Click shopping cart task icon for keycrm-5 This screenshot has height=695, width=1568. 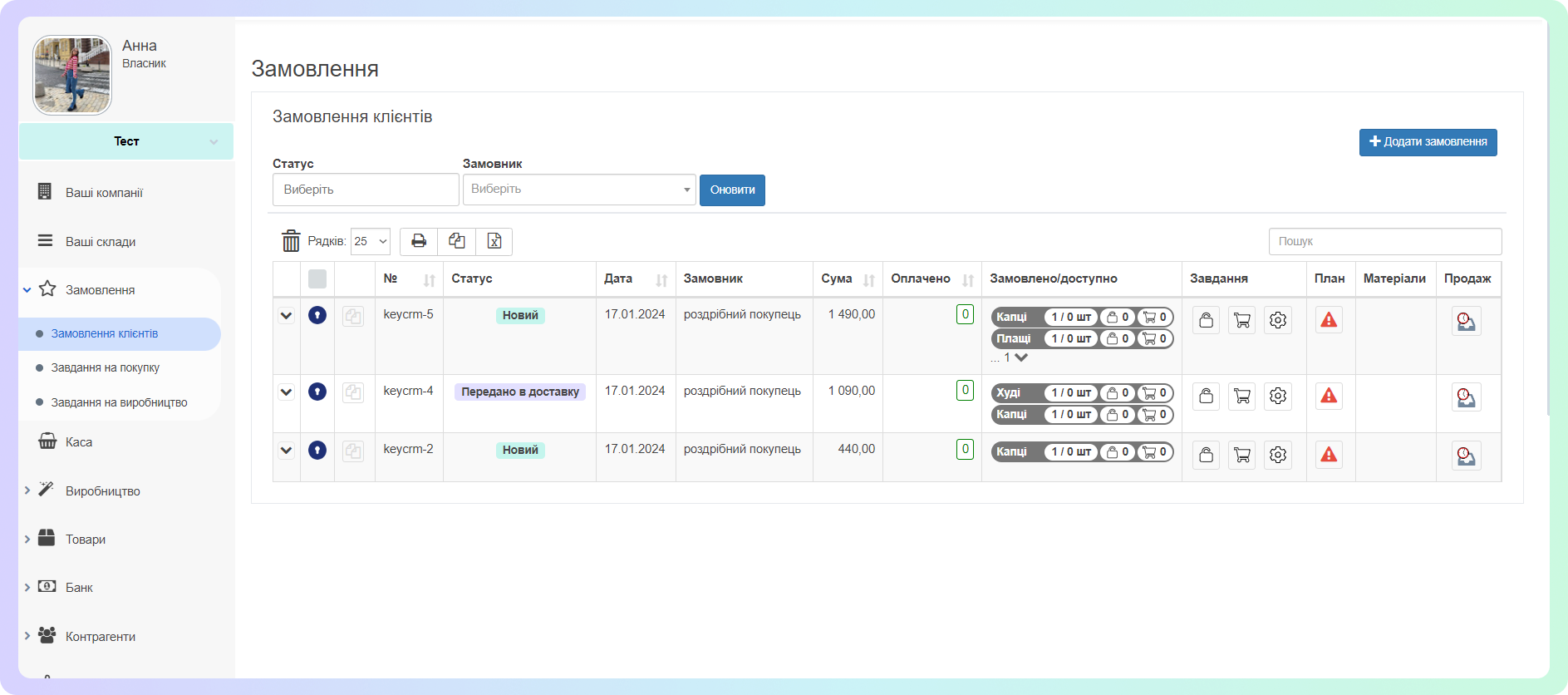coord(1241,320)
